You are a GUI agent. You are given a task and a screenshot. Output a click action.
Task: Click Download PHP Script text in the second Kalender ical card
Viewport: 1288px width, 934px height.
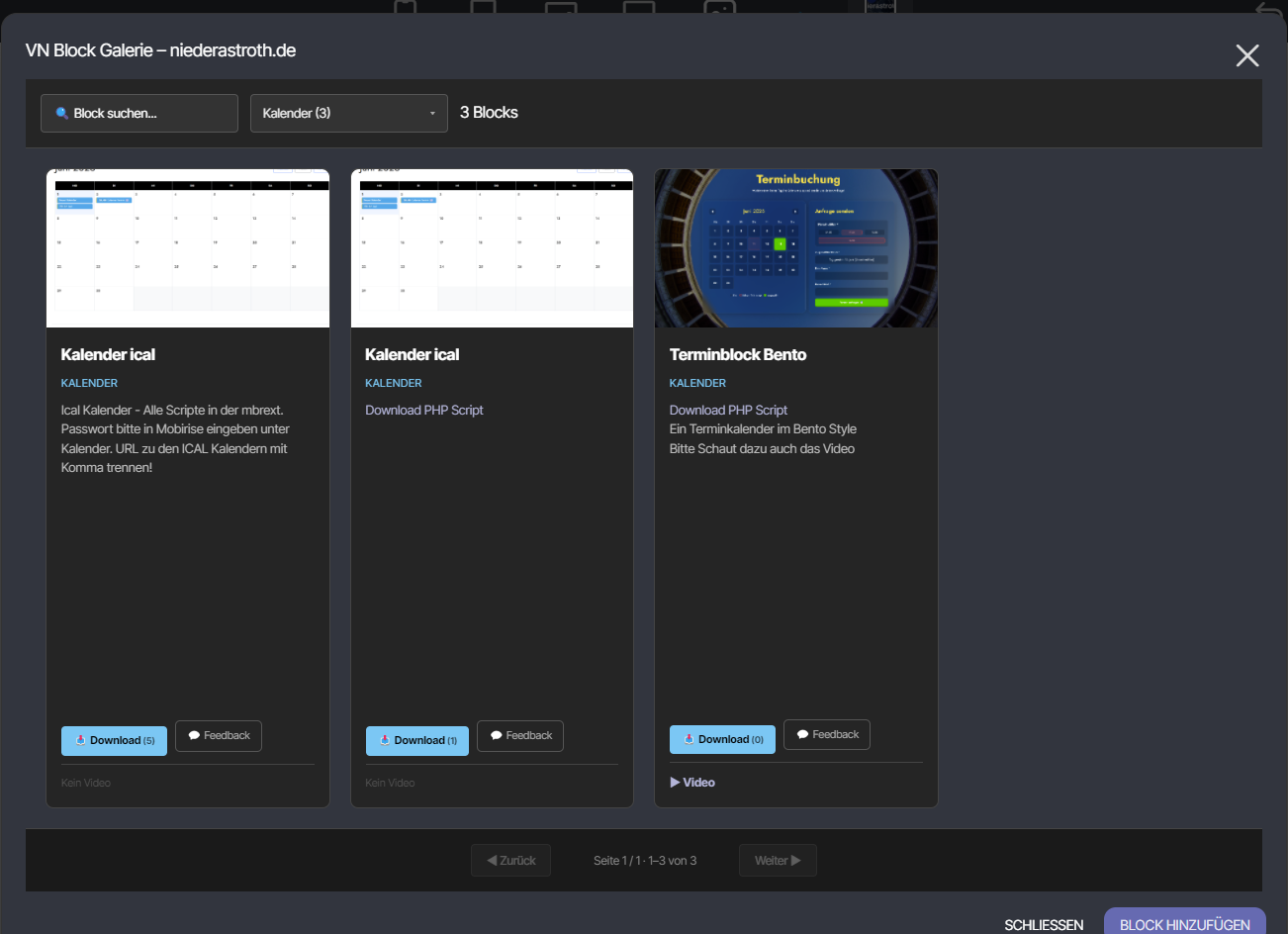click(x=424, y=410)
